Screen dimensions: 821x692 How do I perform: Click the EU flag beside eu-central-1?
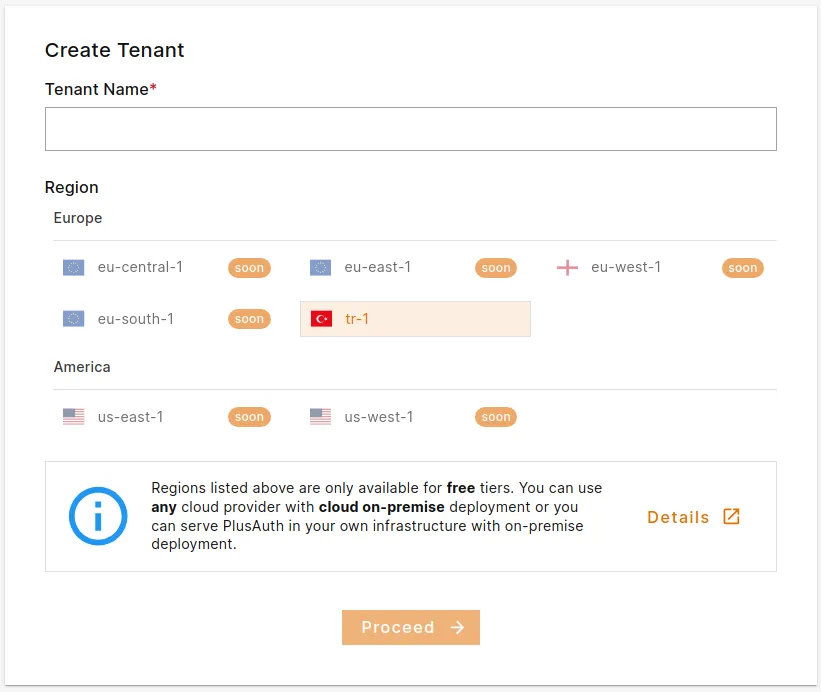[72, 267]
